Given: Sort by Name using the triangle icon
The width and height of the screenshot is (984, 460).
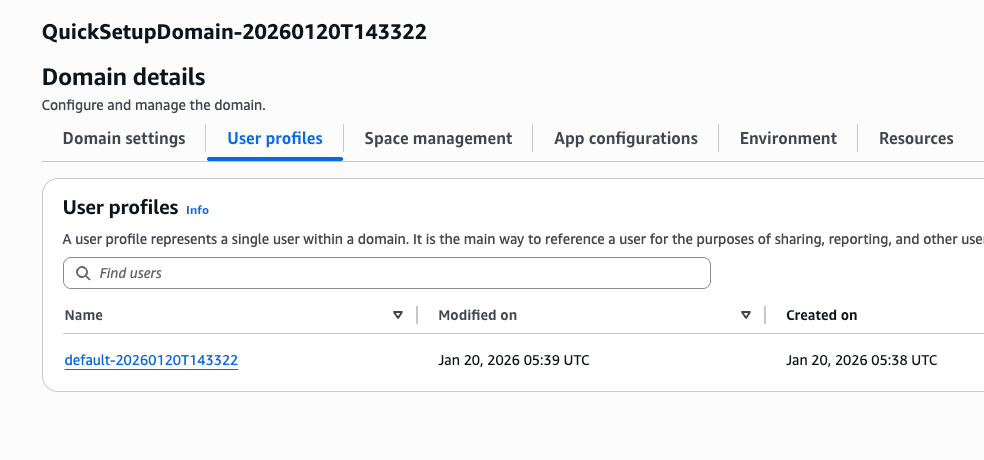Looking at the screenshot, I should point(398,315).
